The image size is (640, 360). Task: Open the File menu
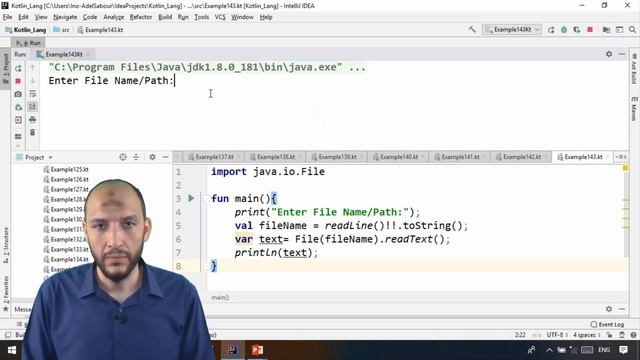pos(7,17)
